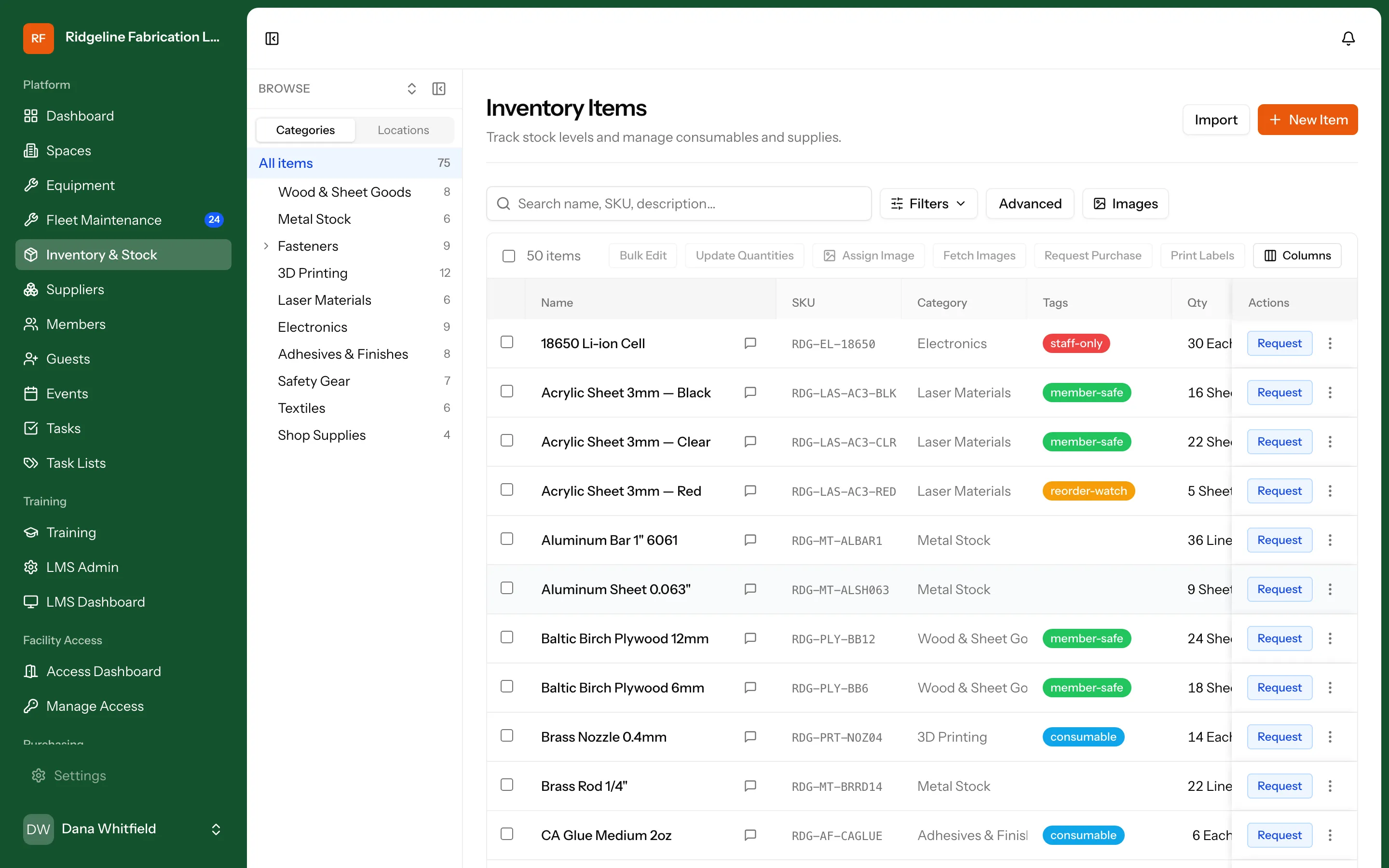This screenshot has height=868, width=1389.
Task: Select the Laser Materials category
Action: click(354, 300)
